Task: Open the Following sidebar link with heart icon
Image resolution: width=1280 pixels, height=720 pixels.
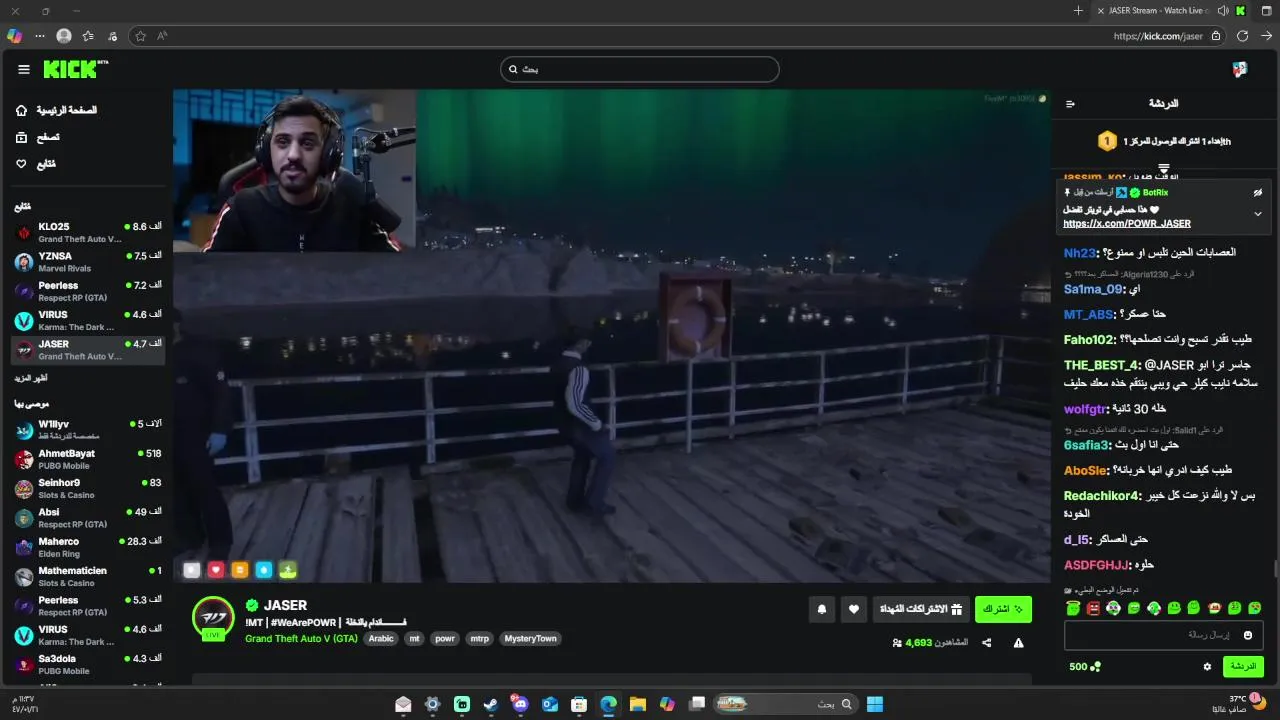Action: pyautogui.click(x=36, y=164)
